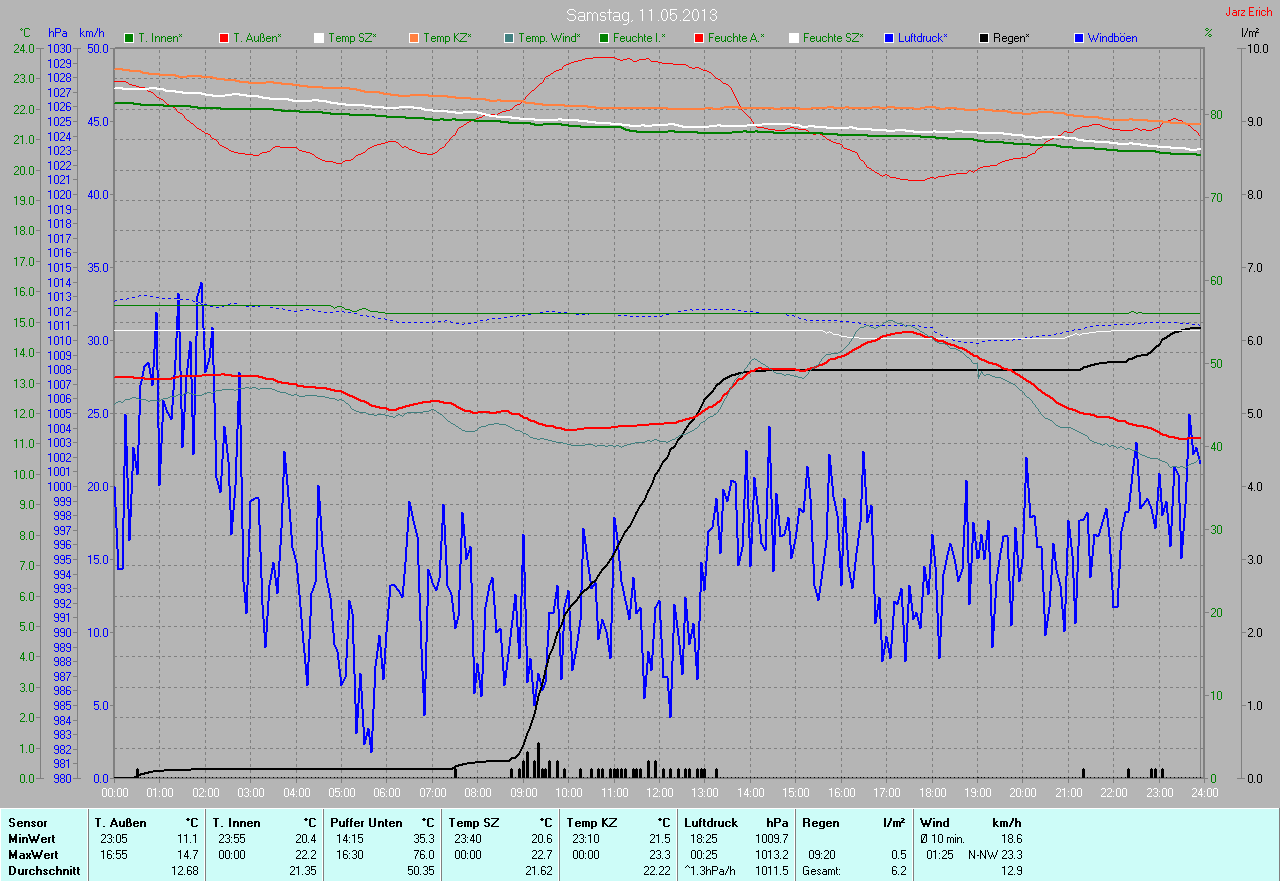Image resolution: width=1280 pixels, height=881 pixels.
Task: Click the 12:00 time axis marker
Action: (x=659, y=793)
